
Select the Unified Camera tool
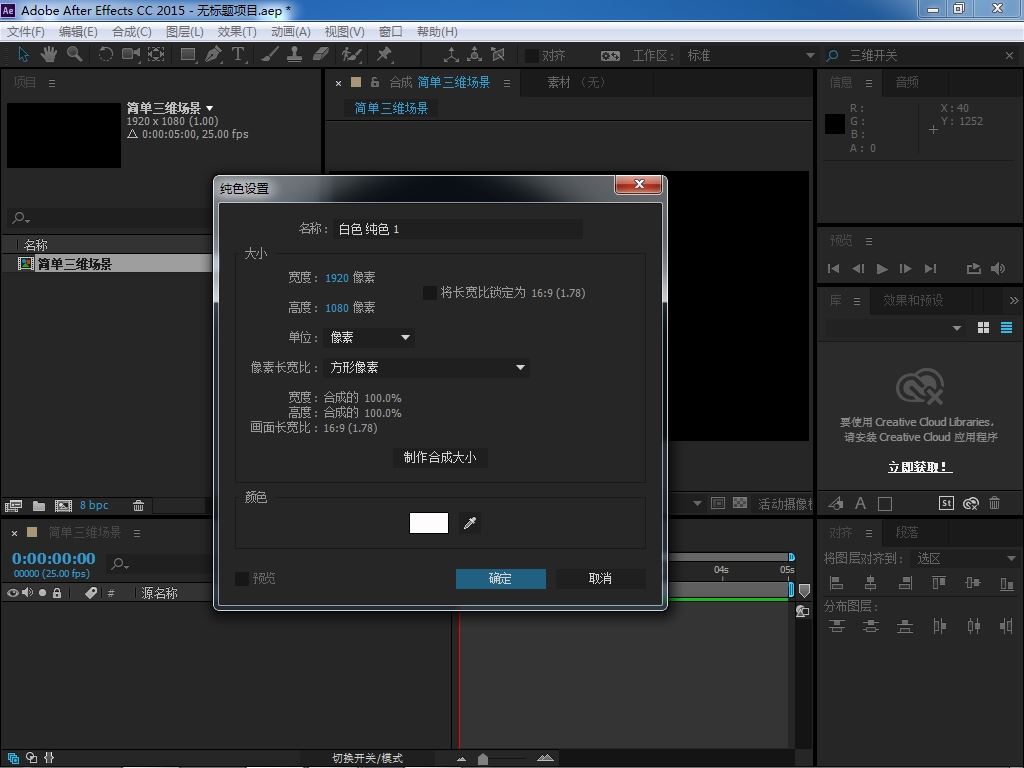click(x=131, y=54)
